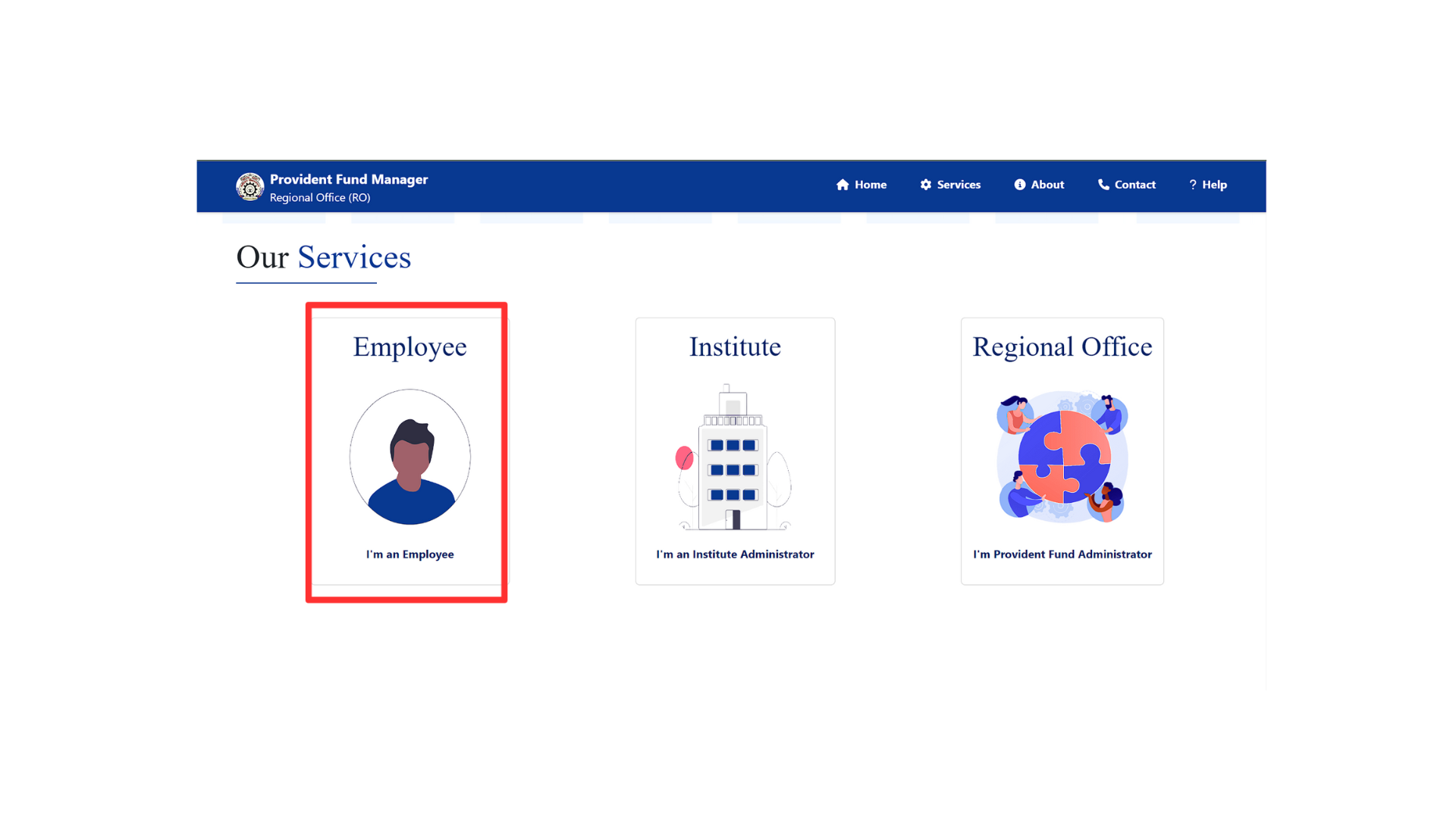This screenshot has height=819, width=1456.
Task: Click the Employee card heading
Action: coord(410,347)
